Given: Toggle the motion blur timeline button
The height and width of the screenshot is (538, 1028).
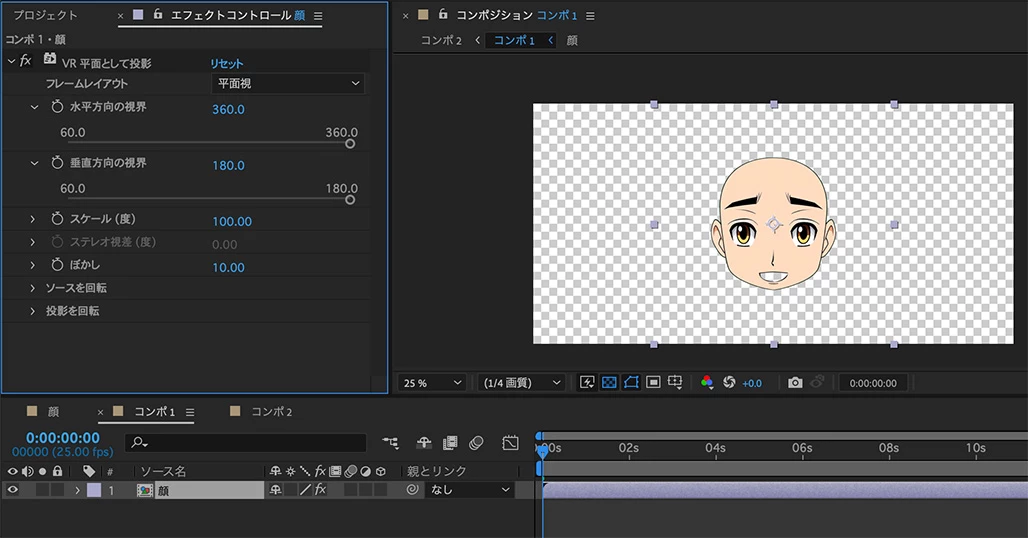Looking at the screenshot, I should pyautogui.click(x=477, y=443).
